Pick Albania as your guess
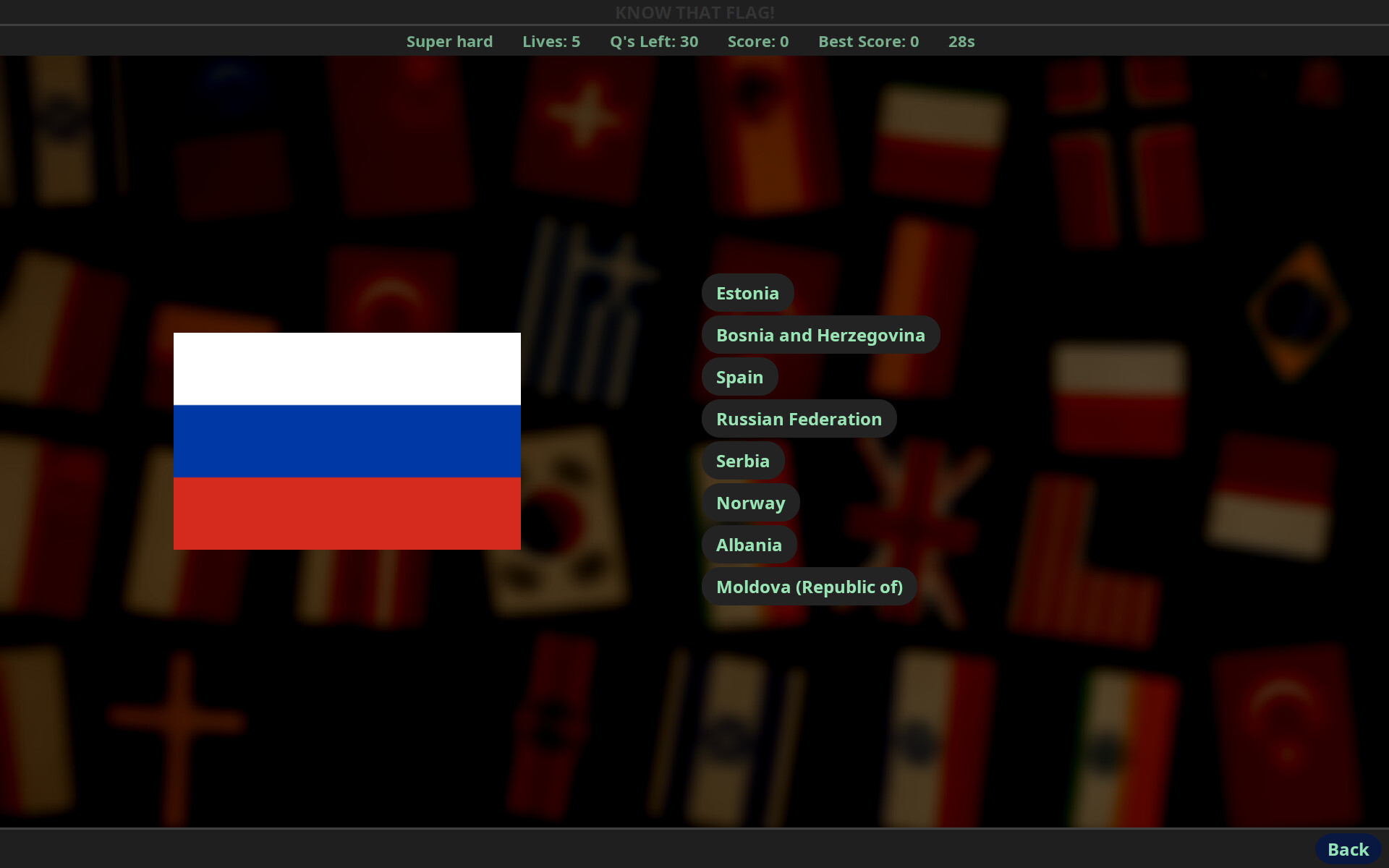Screen dimensions: 1389x868 coord(749,545)
